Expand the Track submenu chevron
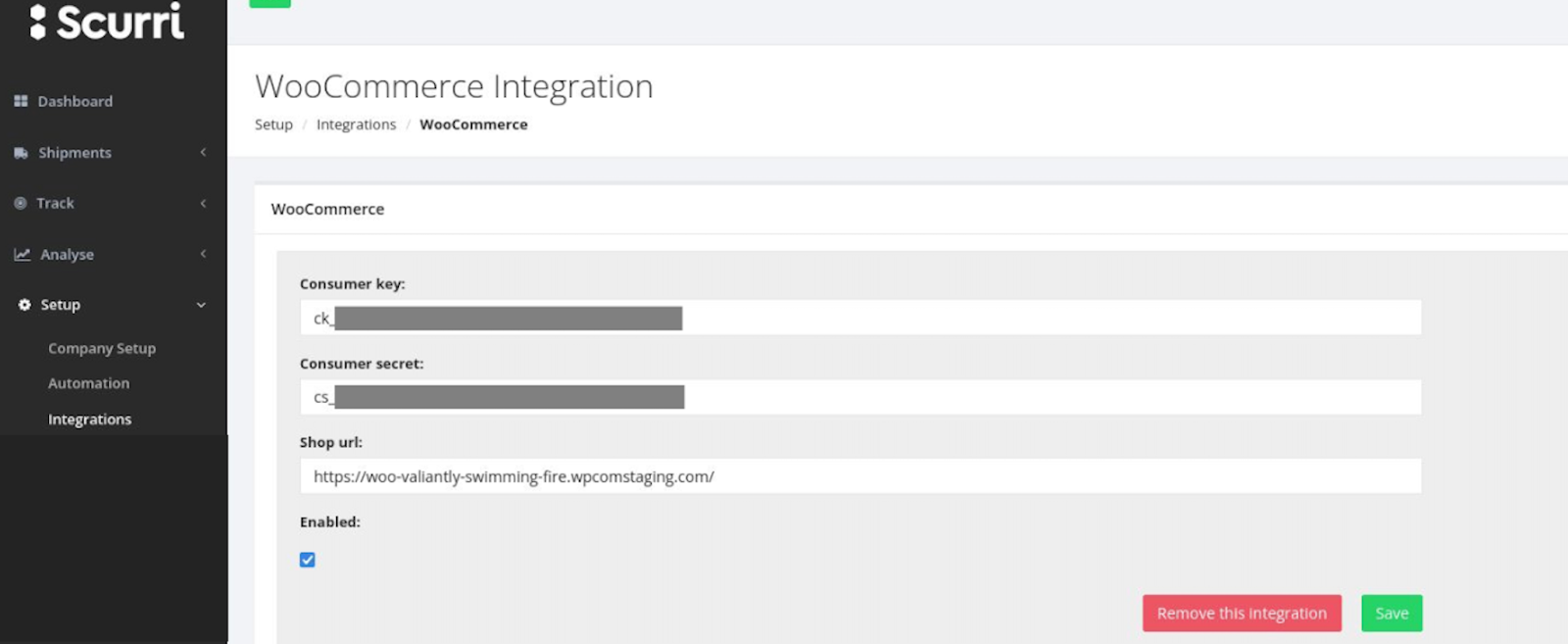1568x644 pixels. (x=203, y=203)
